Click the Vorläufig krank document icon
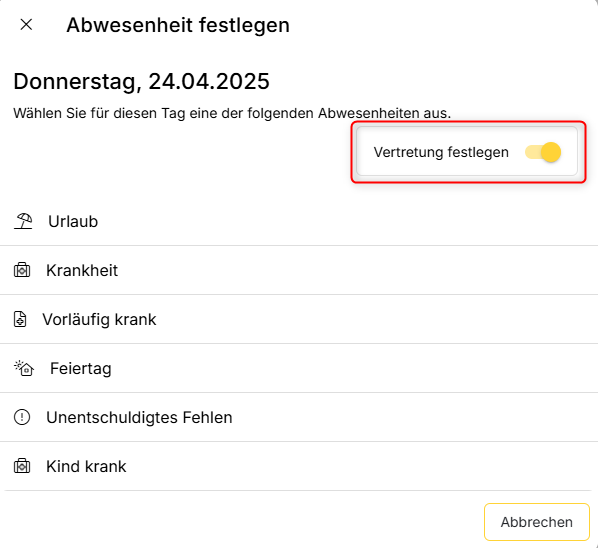The height and width of the screenshot is (548, 598). pos(20,319)
